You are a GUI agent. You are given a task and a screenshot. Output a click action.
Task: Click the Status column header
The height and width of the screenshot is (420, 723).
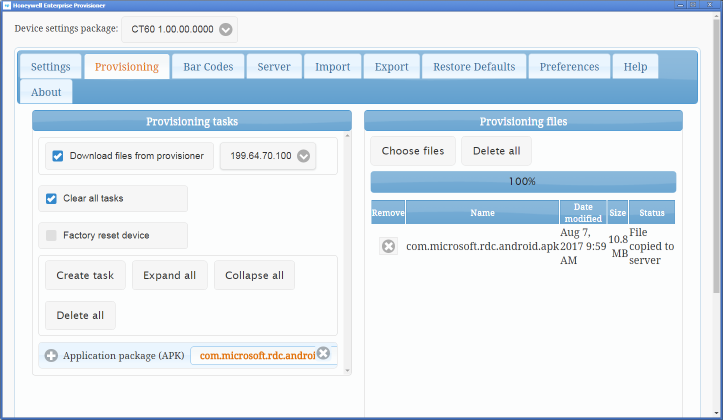[652, 213]
